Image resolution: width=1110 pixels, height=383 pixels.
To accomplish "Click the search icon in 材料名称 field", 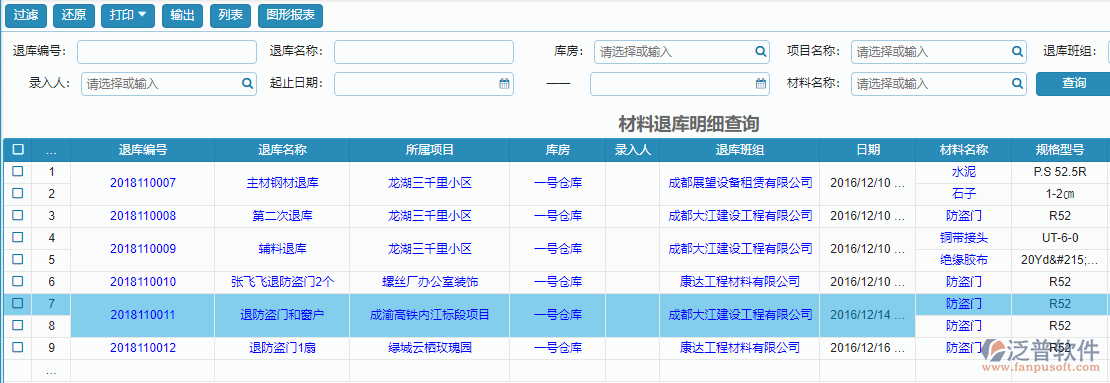I will [x=1017, y=84].
